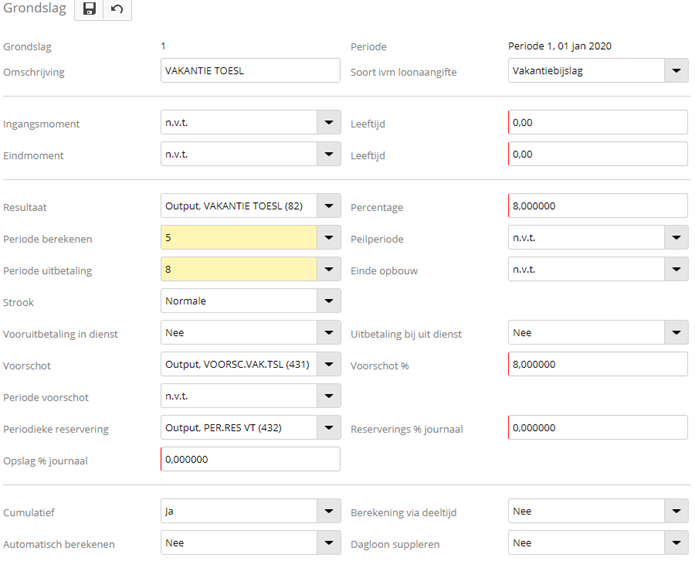Expand the Eindmoment dropdown
This screenshot has height=561, width=695.
coord(329,154)
